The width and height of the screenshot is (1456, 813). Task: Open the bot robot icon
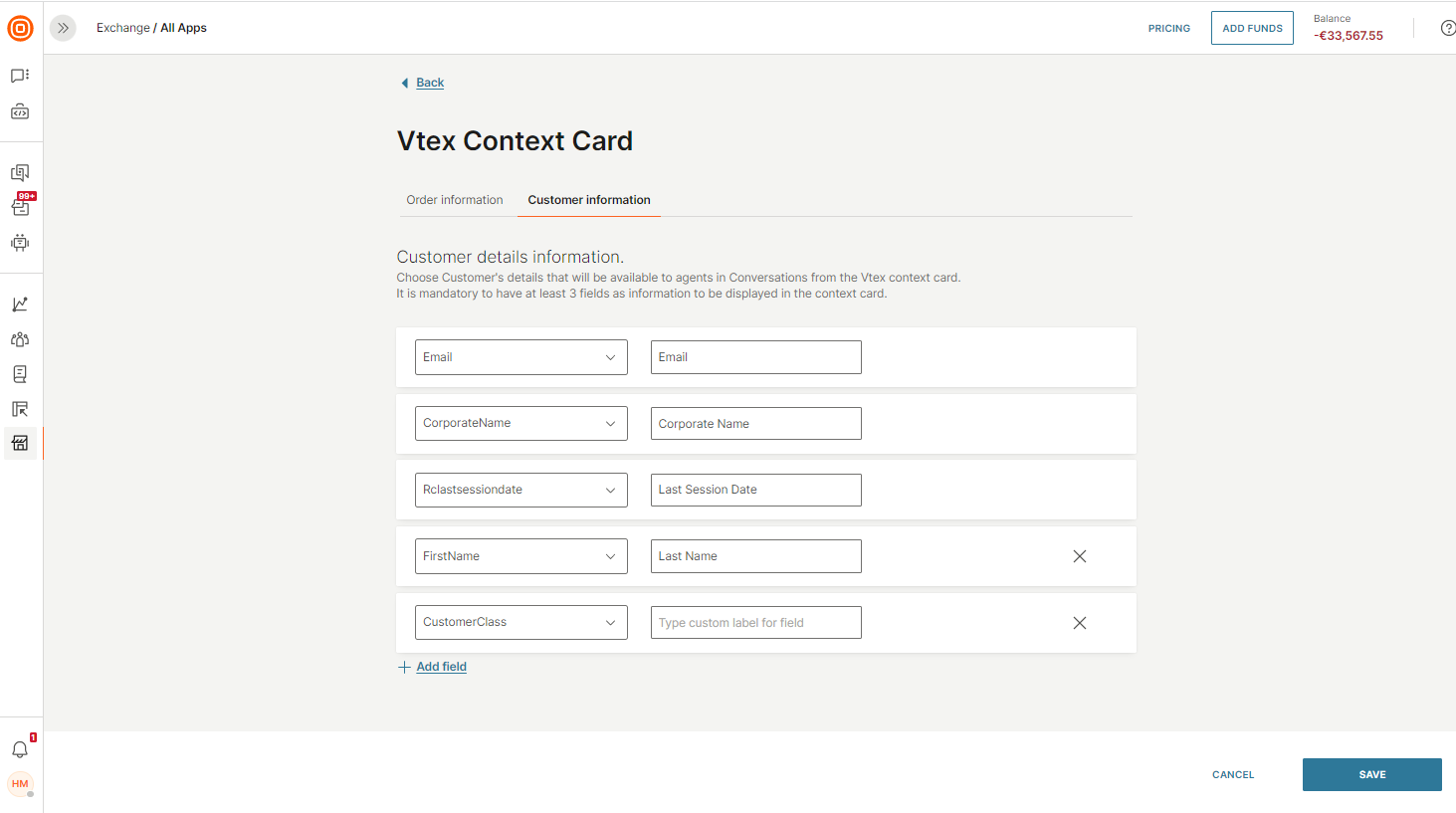tap(20, 242)
